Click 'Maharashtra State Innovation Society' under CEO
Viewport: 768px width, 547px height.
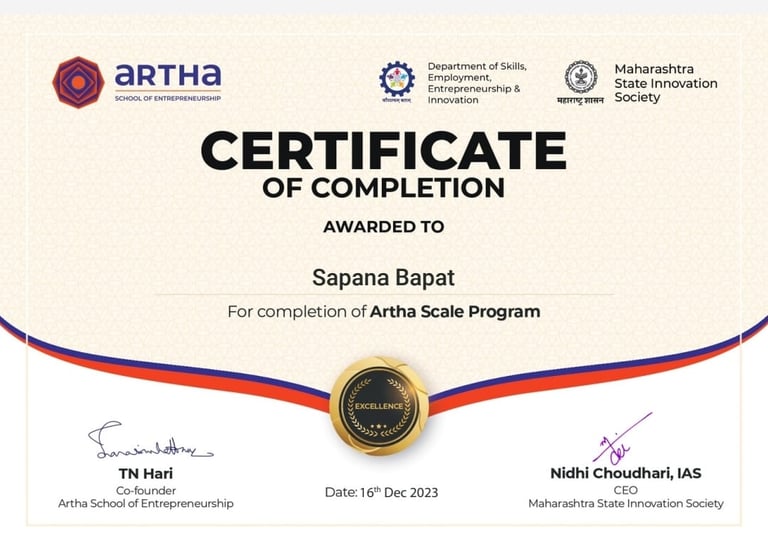(626, 503)
